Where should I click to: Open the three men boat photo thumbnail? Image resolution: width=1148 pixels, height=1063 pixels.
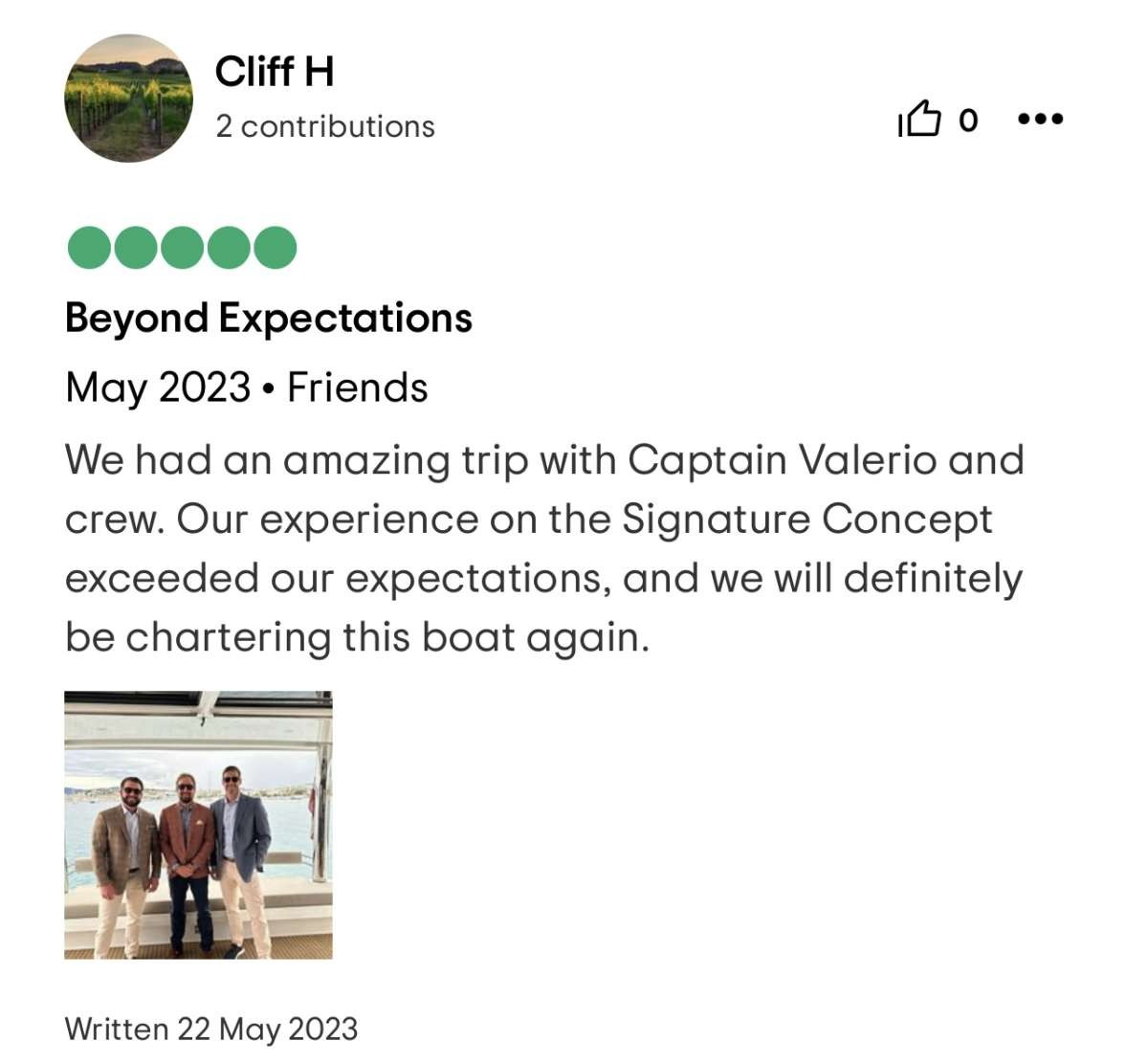[x=198, y=825]
